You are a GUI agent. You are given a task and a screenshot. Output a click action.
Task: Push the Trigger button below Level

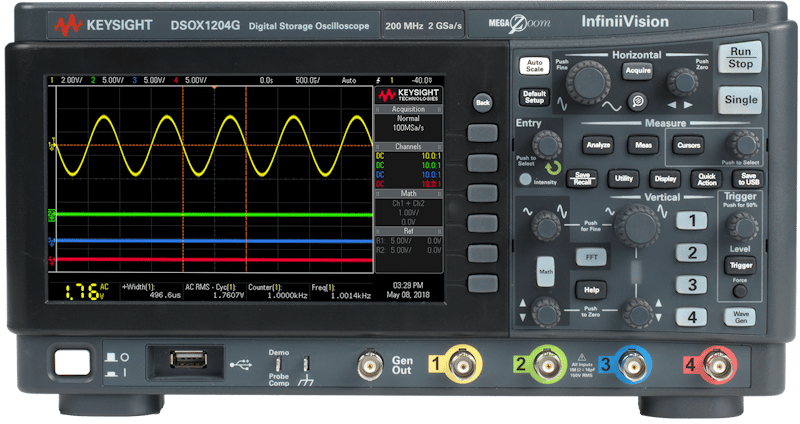(x=740, y=265)
